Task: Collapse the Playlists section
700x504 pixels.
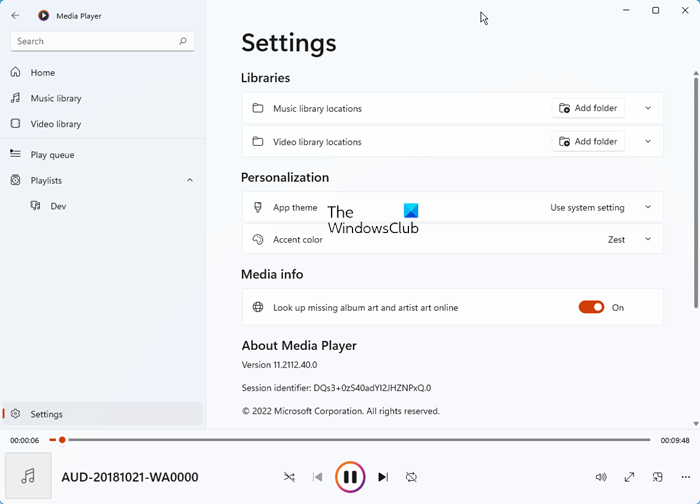Action: click(190, 181)
